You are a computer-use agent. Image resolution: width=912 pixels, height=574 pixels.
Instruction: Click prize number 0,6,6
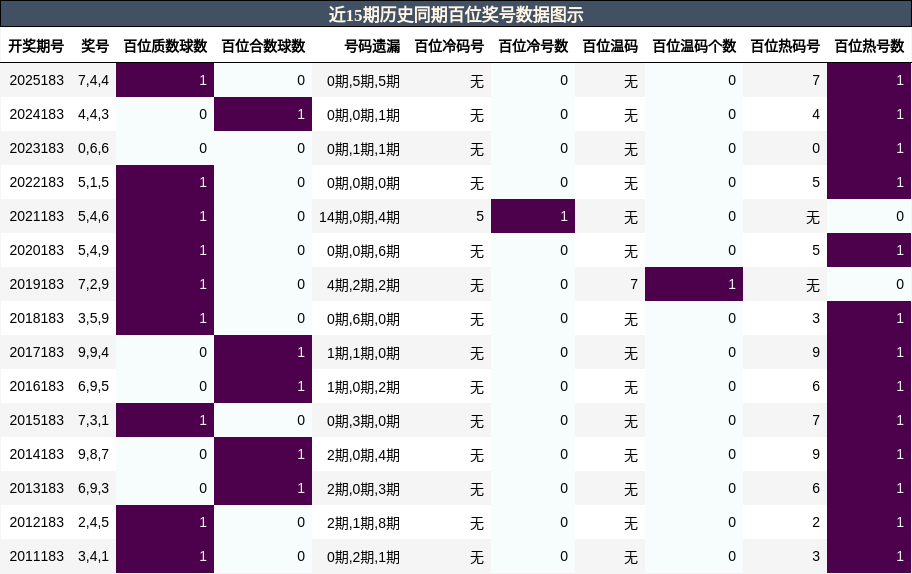click(94, 149)
